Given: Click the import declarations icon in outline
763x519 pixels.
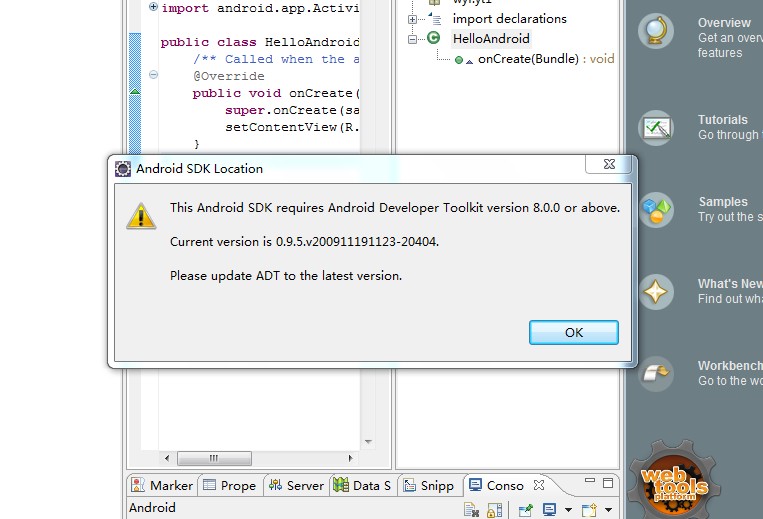Looking at the screenshot, I should [435, 19].
